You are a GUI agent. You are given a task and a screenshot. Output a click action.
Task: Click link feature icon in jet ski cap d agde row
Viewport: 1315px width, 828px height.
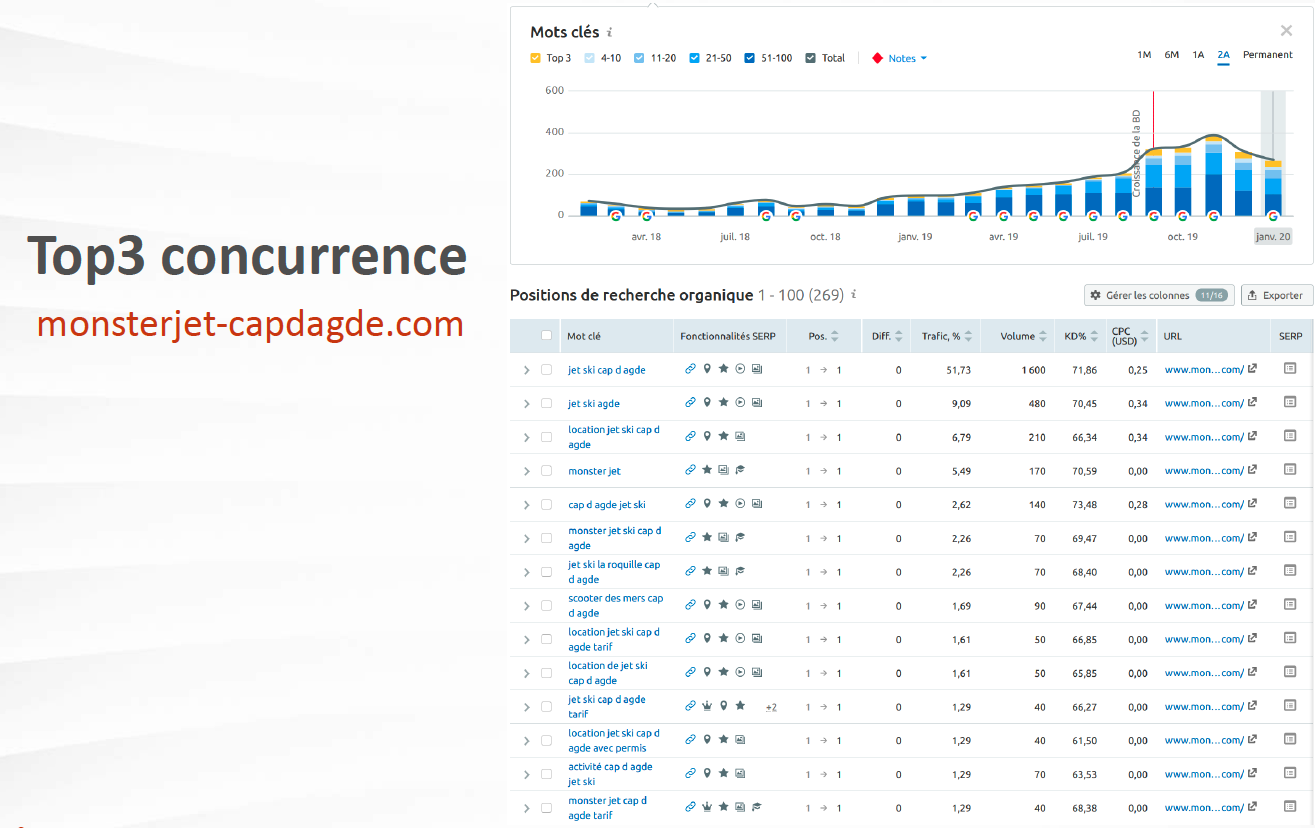(690, 369)
